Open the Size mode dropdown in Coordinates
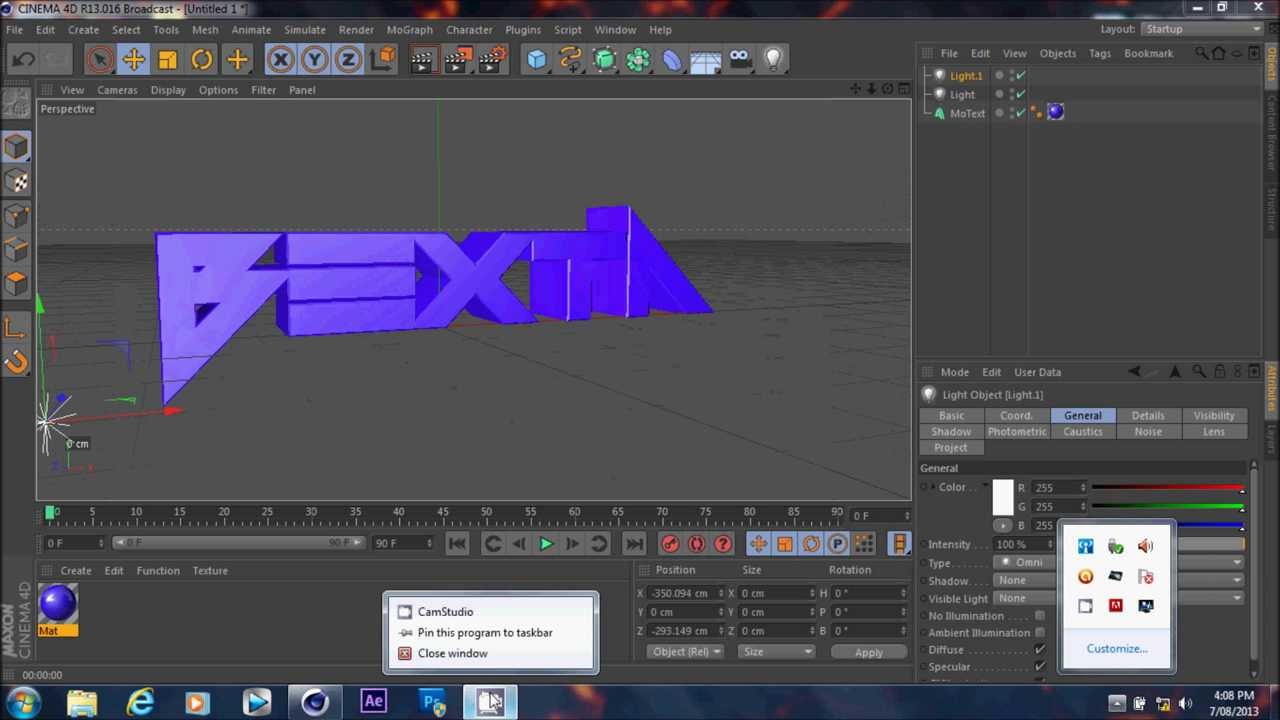Viewport: 1280px width, 720px height. tap(776, 652)
